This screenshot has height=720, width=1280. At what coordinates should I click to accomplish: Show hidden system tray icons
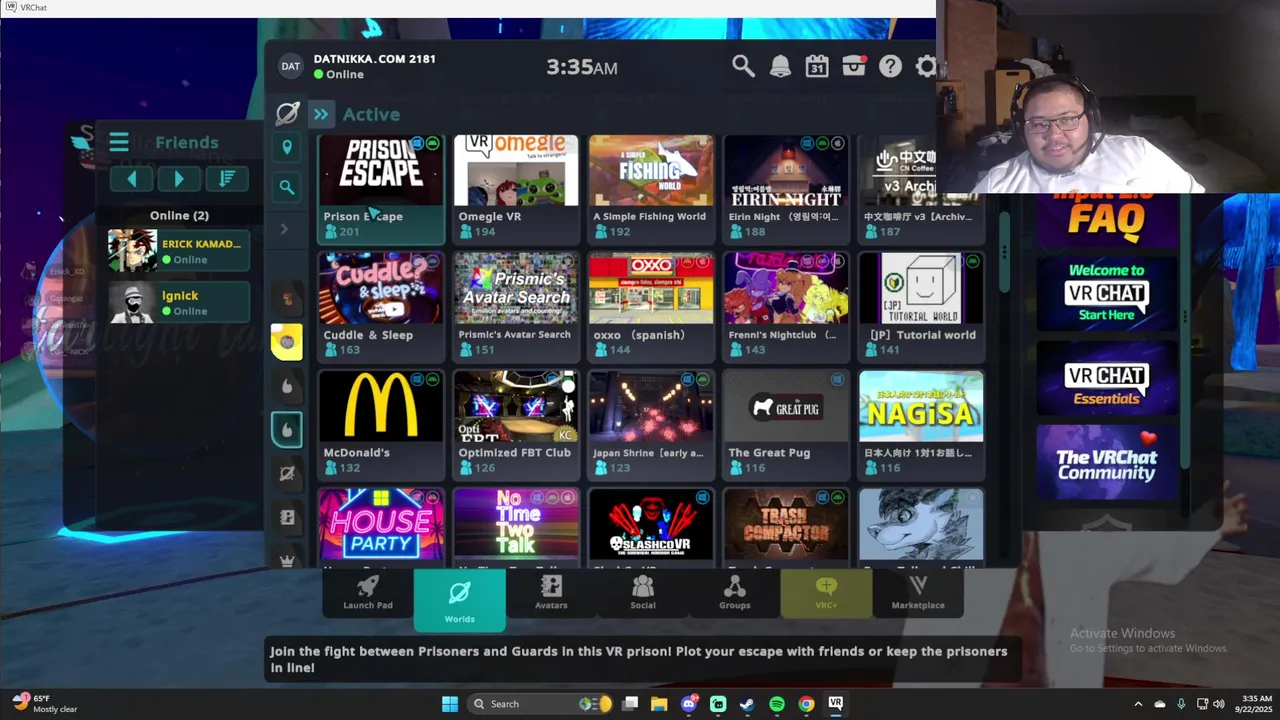1138,704
